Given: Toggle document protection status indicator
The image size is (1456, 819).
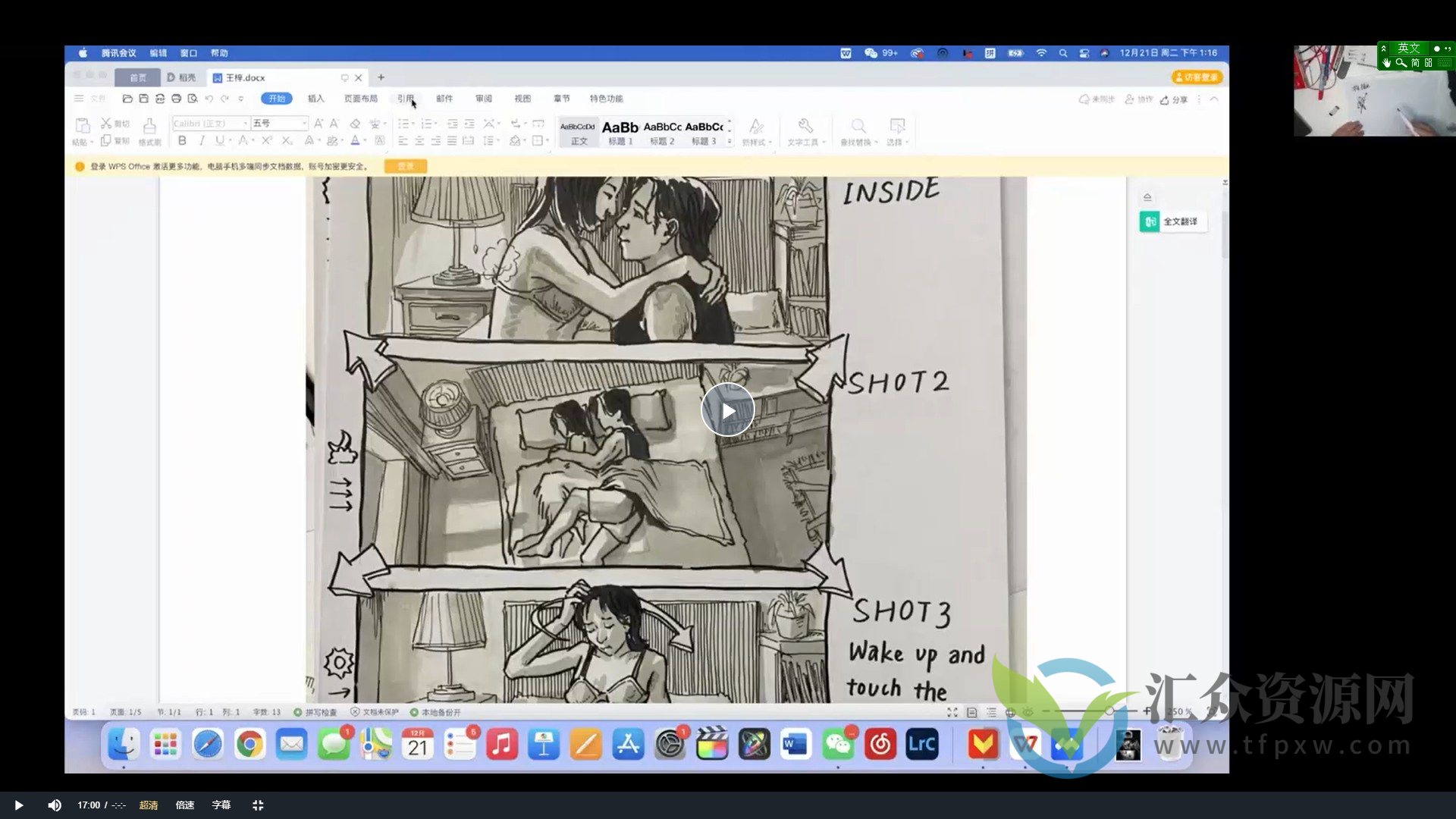Looking at the screenshot, I should pos(374,712).
